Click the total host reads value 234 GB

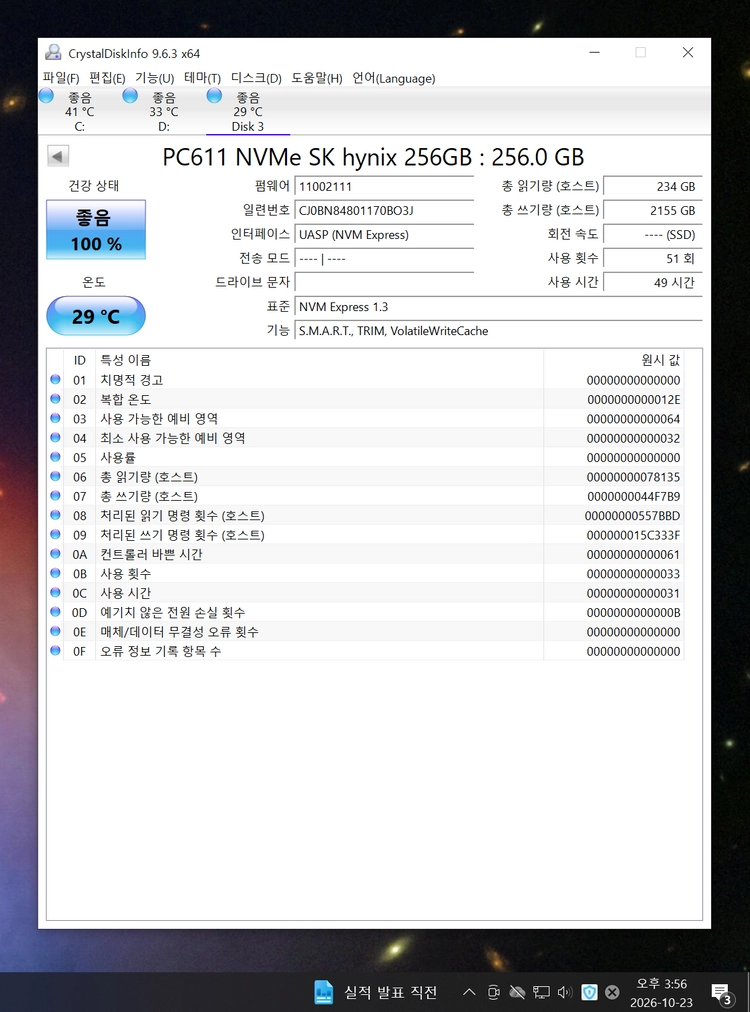[653, 187]
